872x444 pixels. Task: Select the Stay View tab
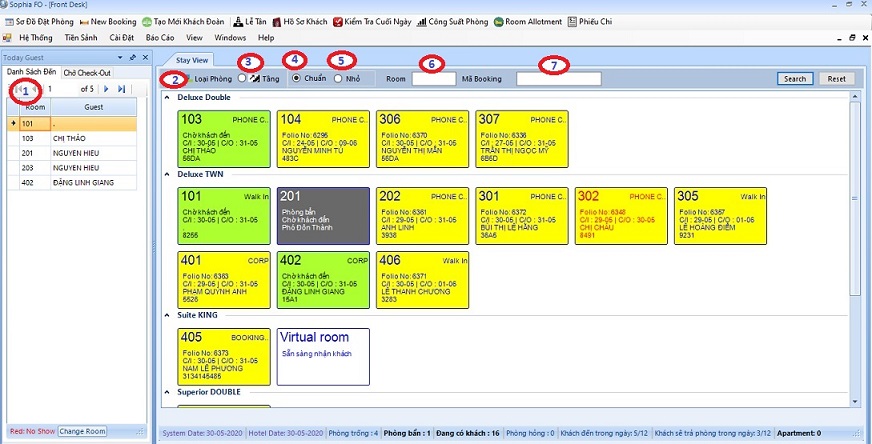click(x=192, y=60)
